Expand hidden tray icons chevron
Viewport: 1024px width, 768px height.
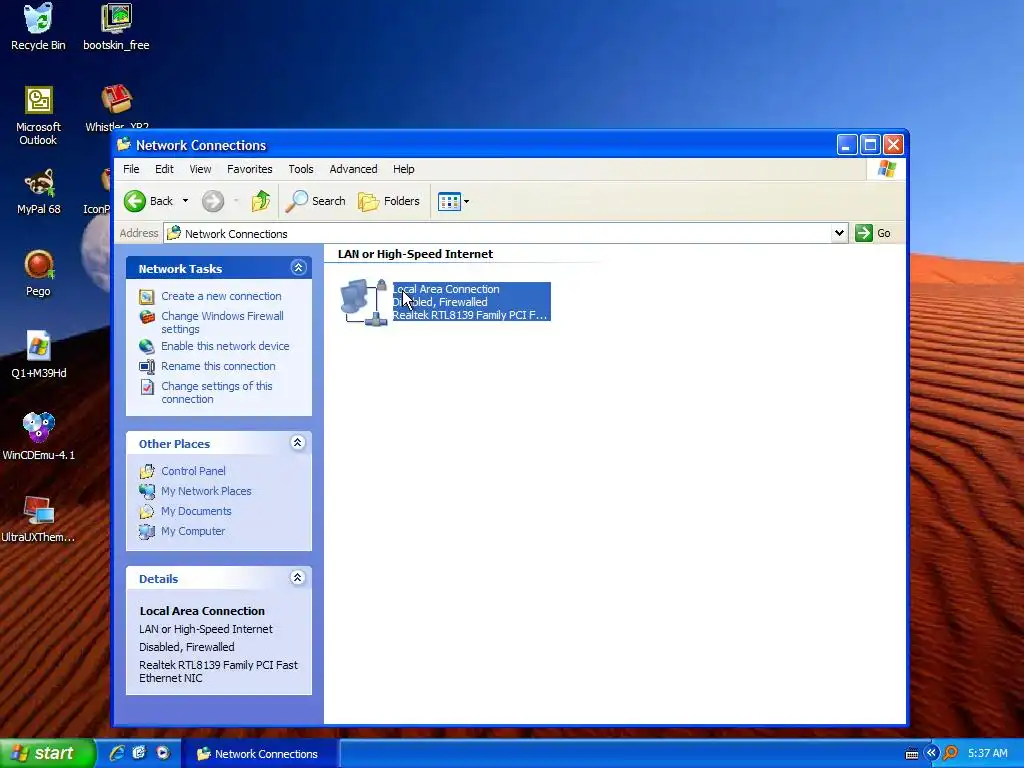pos(931,753)
